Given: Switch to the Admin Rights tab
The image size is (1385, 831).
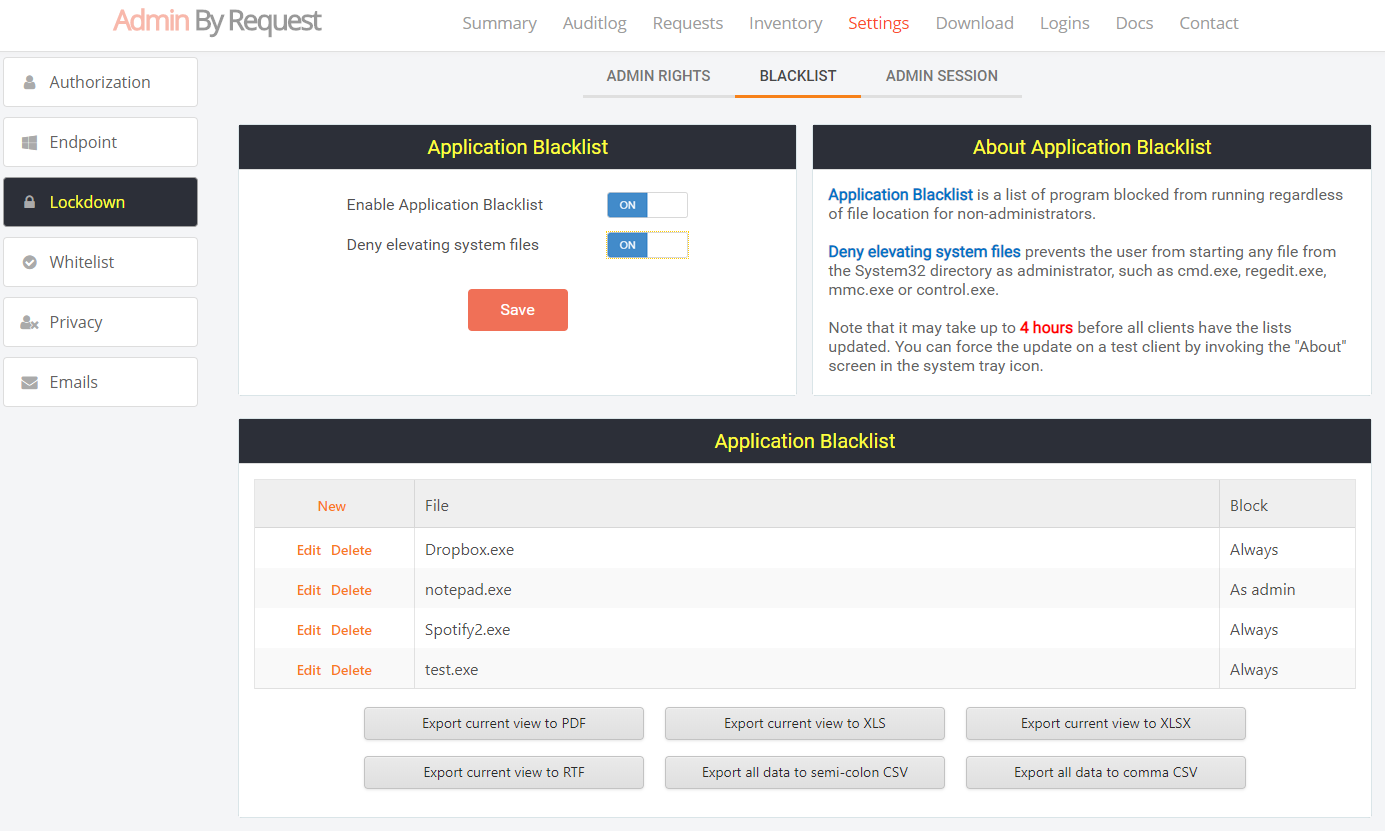Looking at the screenshot, I should pos(658,76).
